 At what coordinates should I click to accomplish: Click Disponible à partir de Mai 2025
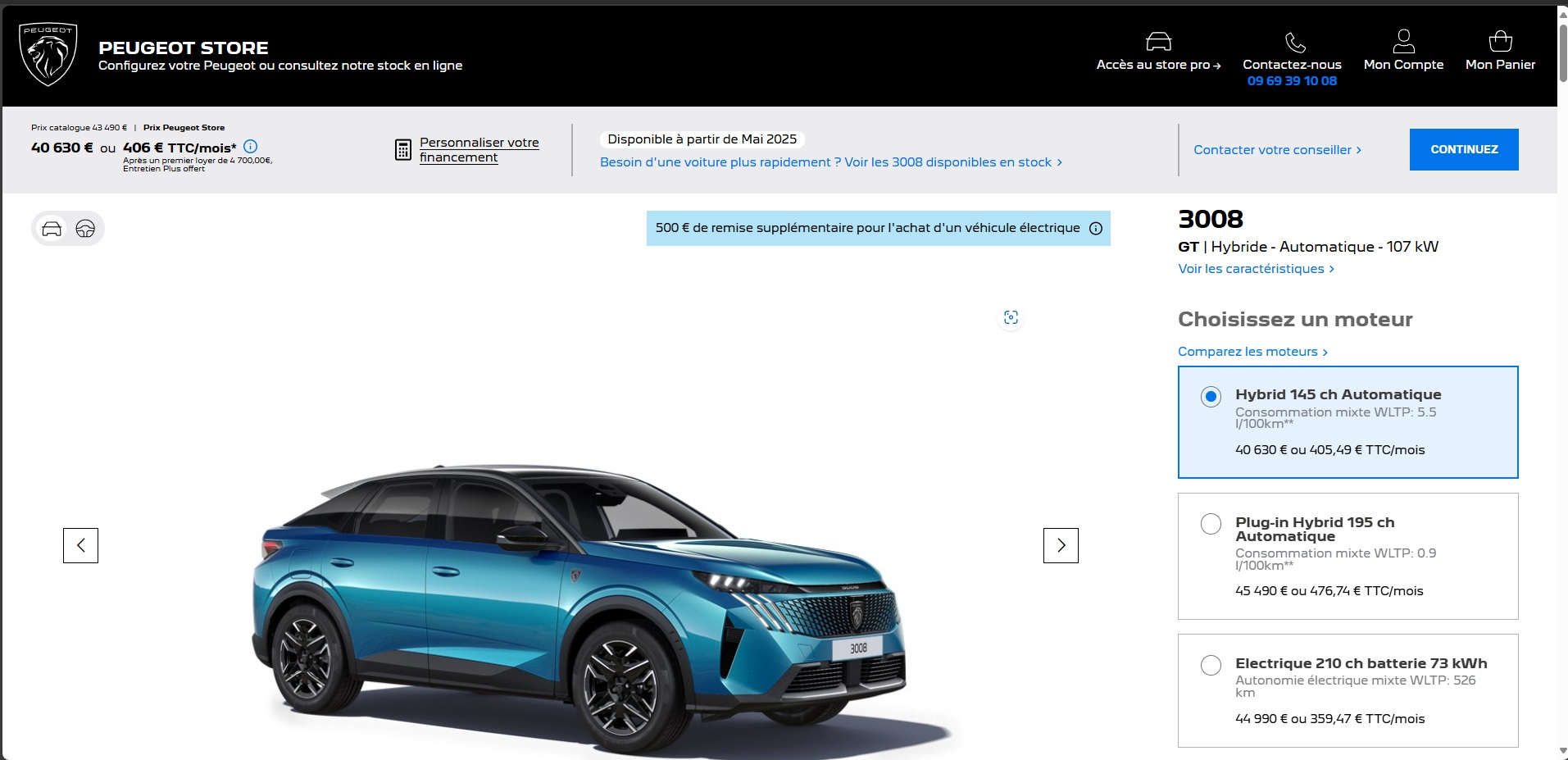click(702, 139)
